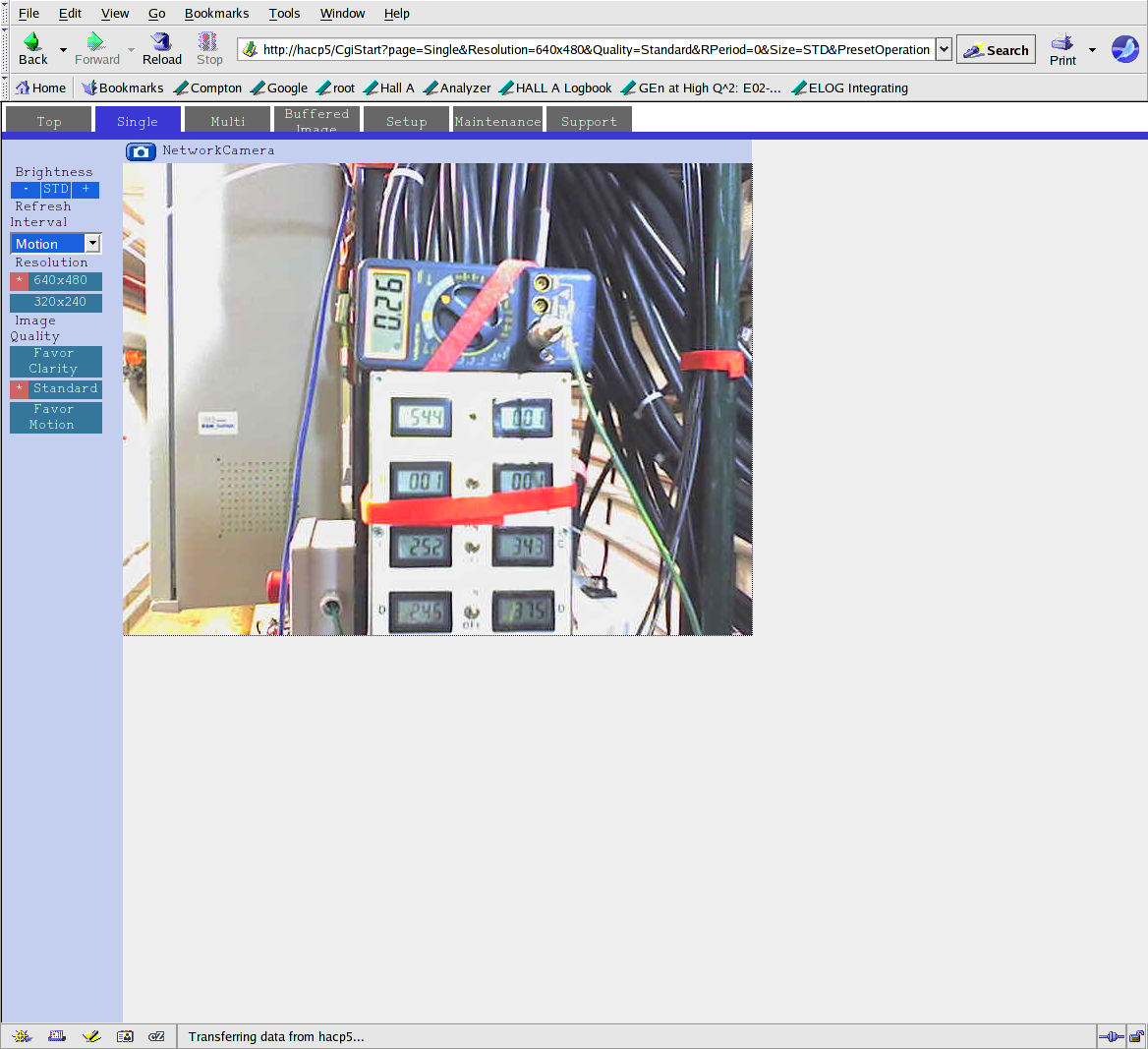Open Mail from status bar icon

57,1036
